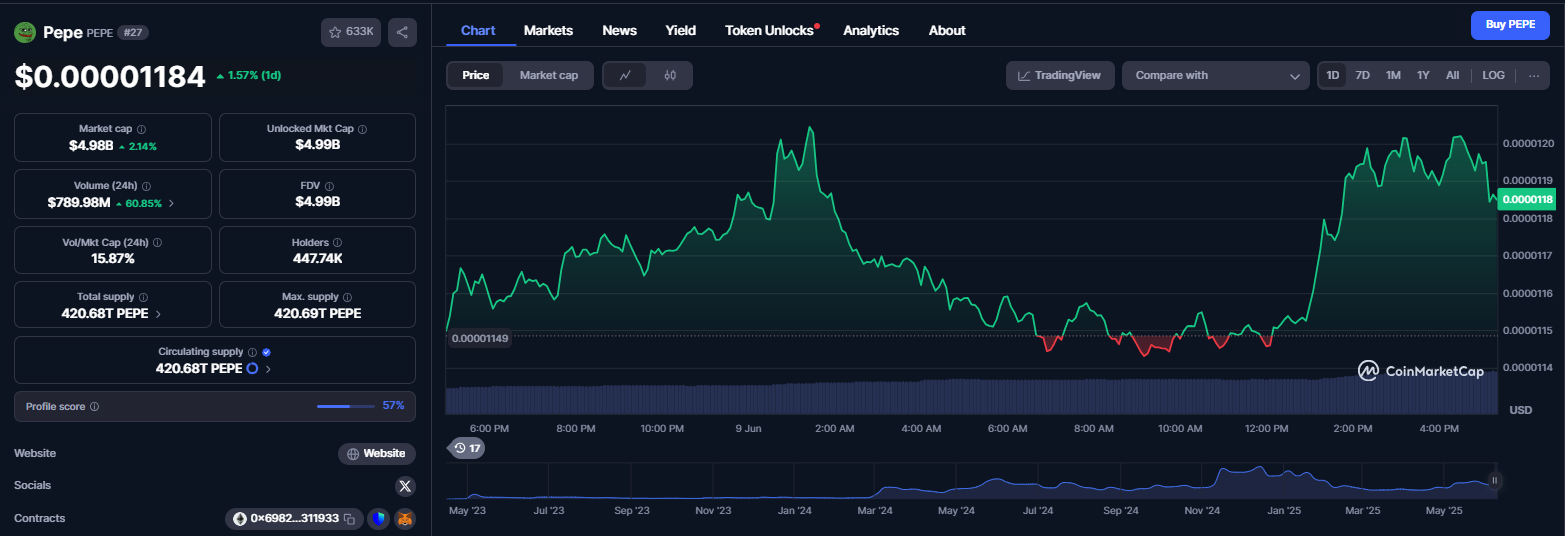Click the Website link button

point(377,454)
